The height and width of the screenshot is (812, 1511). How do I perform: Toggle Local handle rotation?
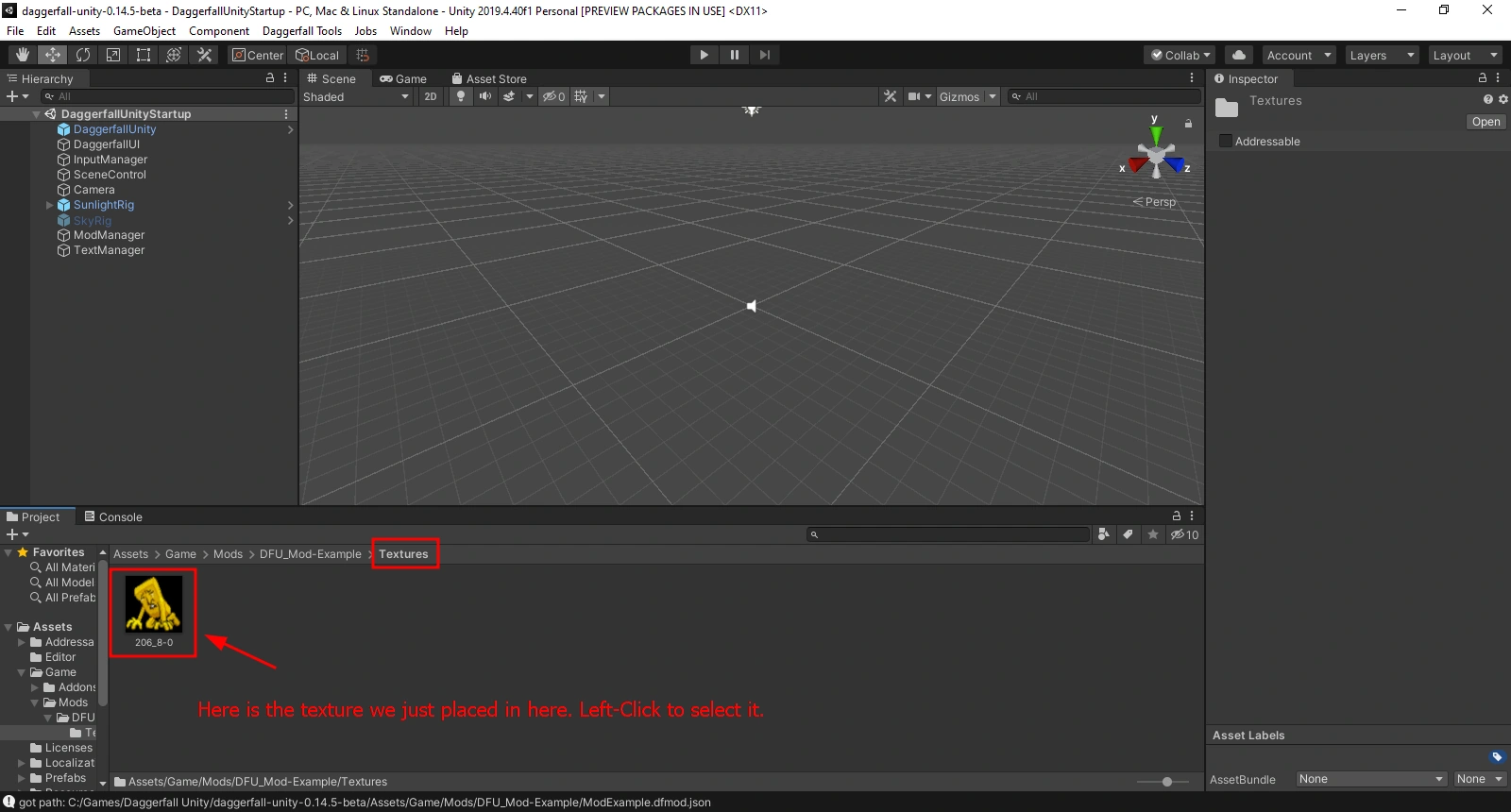(317, 55)
